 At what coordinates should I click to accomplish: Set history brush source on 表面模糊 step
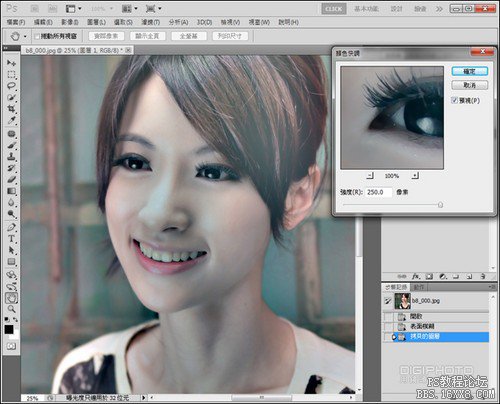(388, 326)
